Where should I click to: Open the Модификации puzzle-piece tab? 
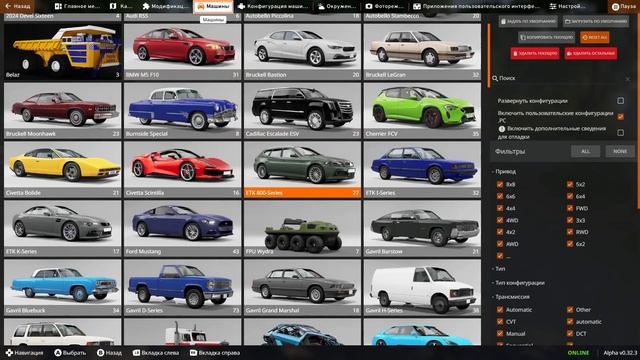tap(165, 6)
